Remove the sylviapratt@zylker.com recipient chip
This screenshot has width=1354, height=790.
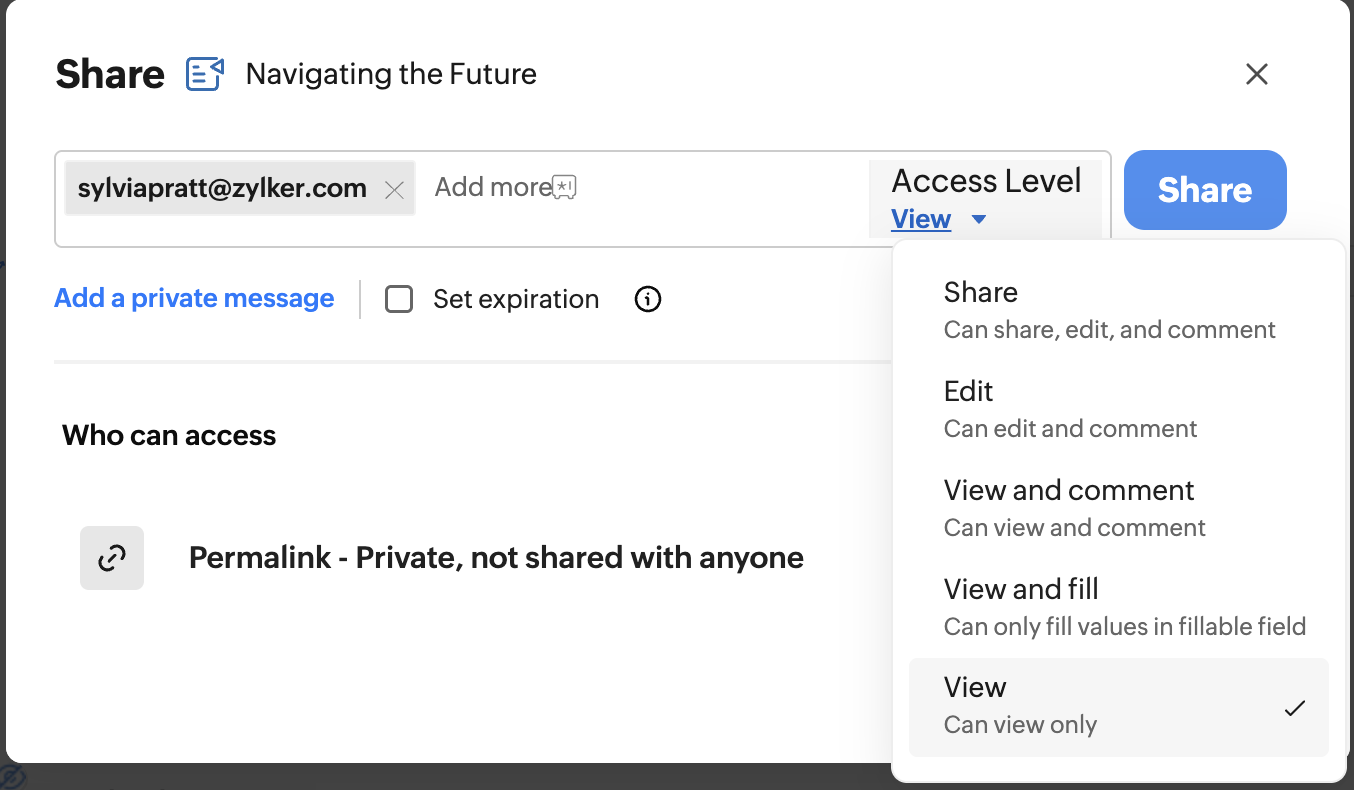pyautogui.click(x=394, y=190)
